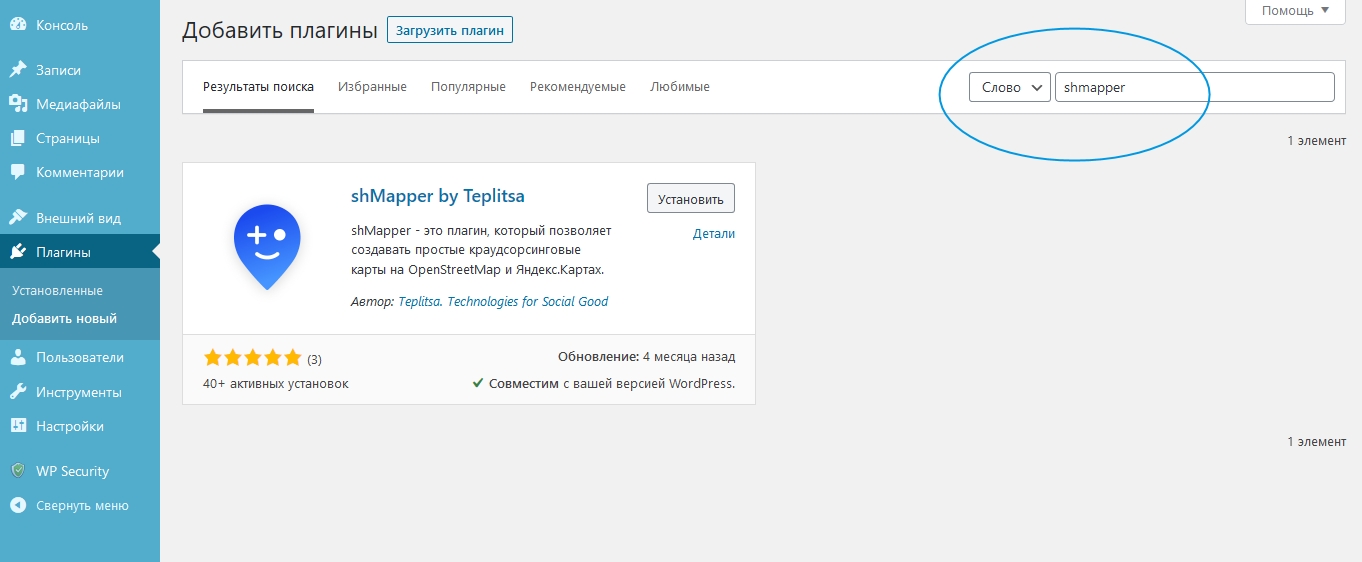This screenshot has width=1362, height=562.
Task: Open the Слово search type dropdown
Action: coord(1009,87)
